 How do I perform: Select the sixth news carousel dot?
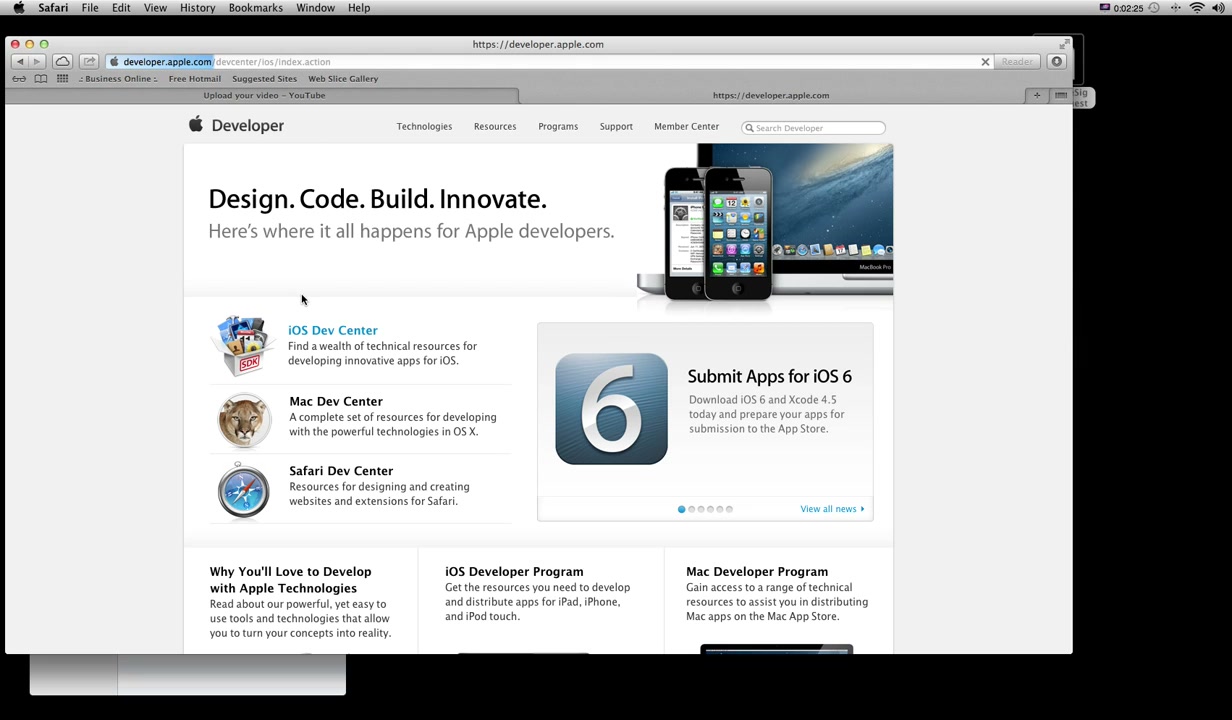point(729,510)
